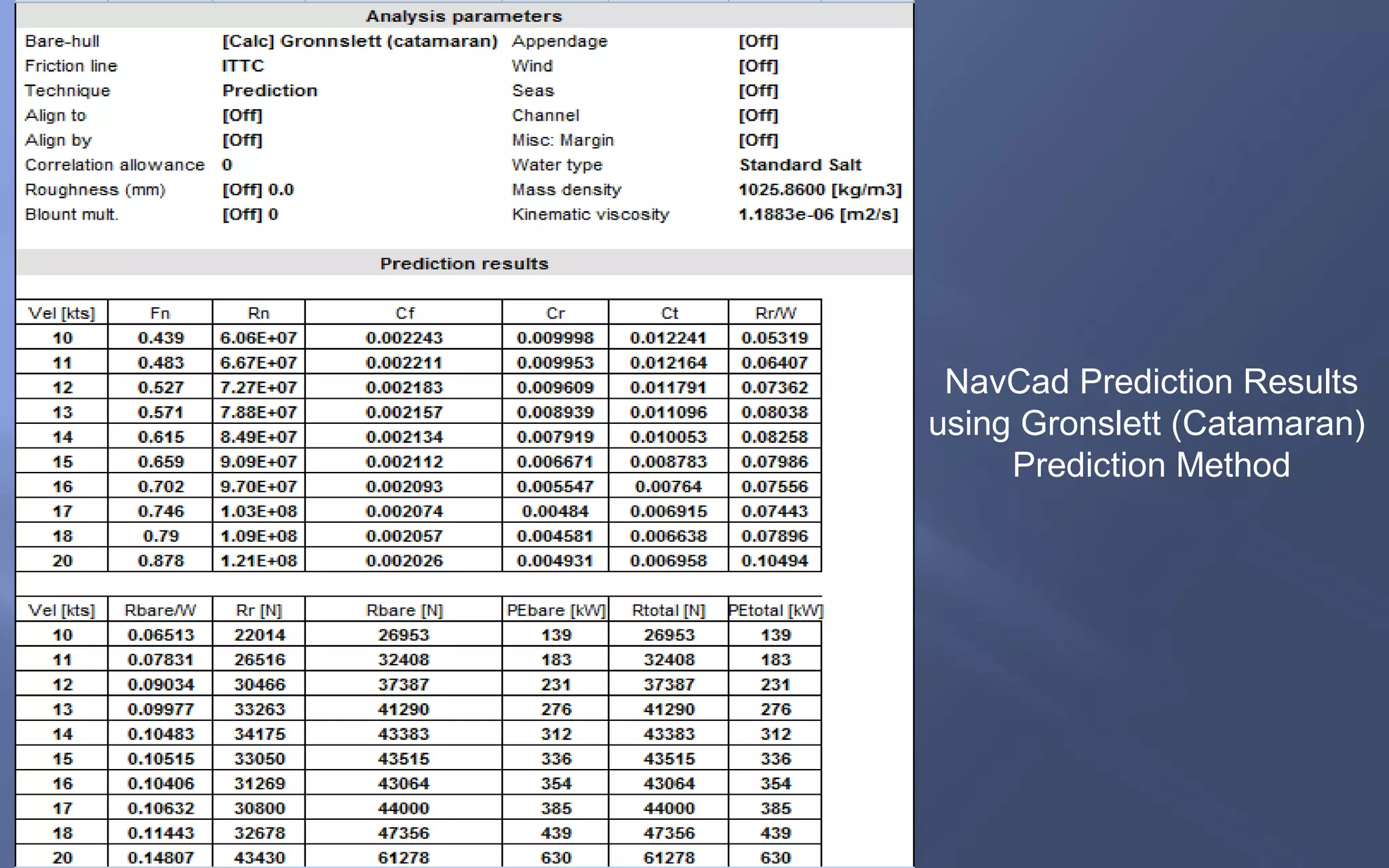The image size is (1389, 868).
Task: Select the 'Analysis parameters' section heading
Action: click(x=464, y=16)
